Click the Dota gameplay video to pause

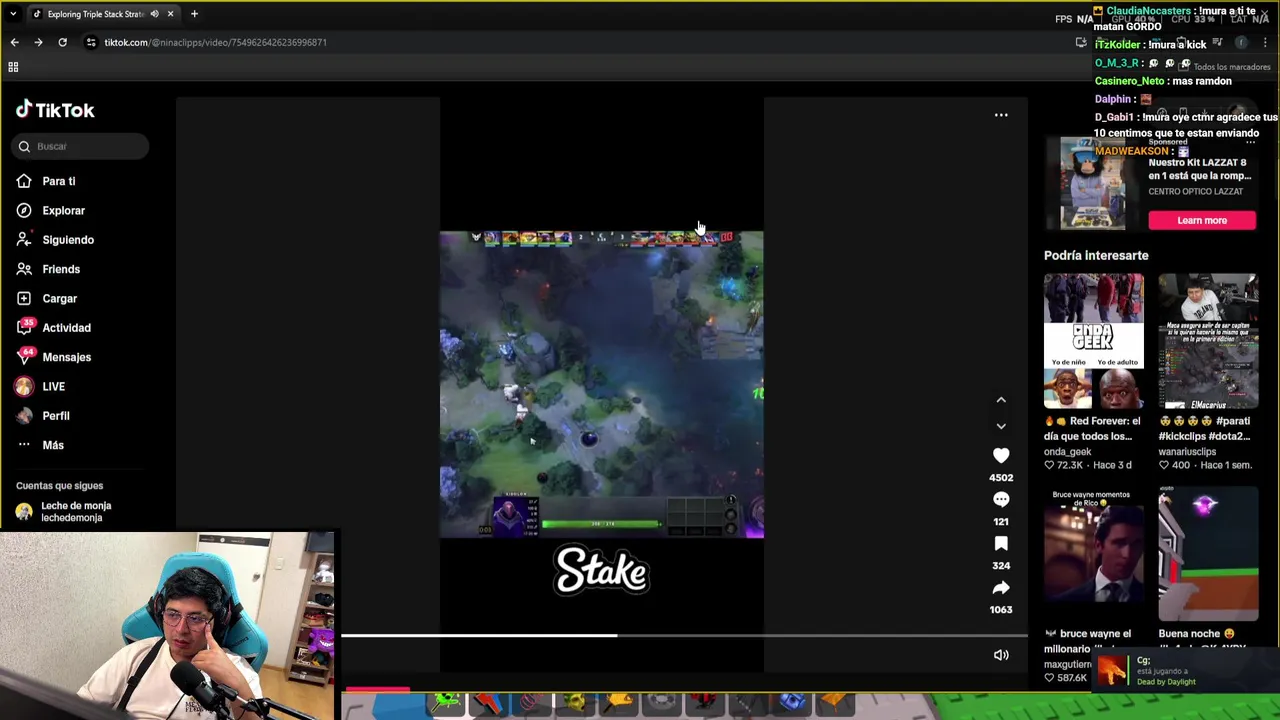pos(601,385)
